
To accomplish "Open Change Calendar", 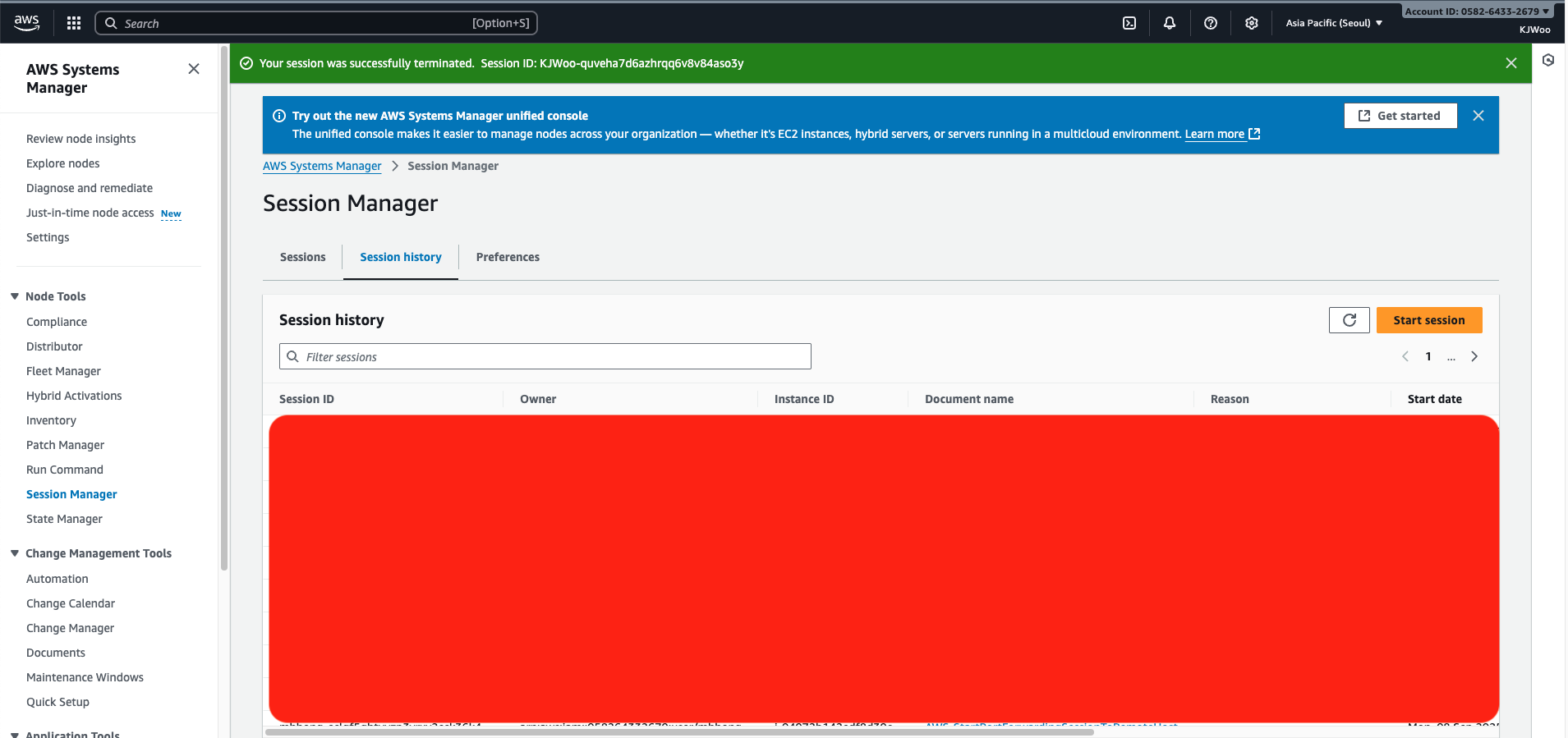I will [71, 603].
